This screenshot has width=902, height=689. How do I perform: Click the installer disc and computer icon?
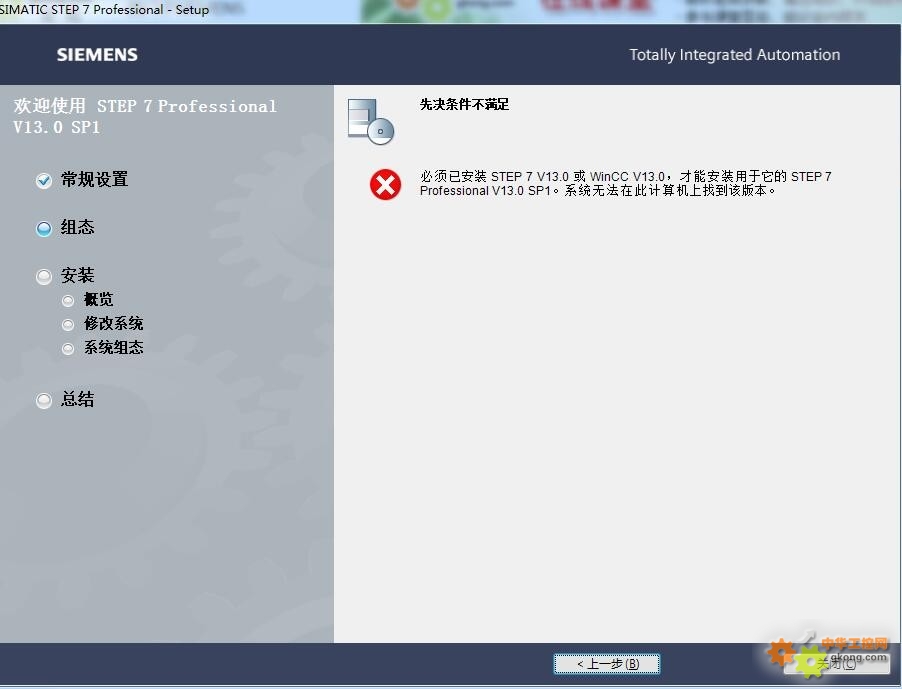click(x=371, y=121)
